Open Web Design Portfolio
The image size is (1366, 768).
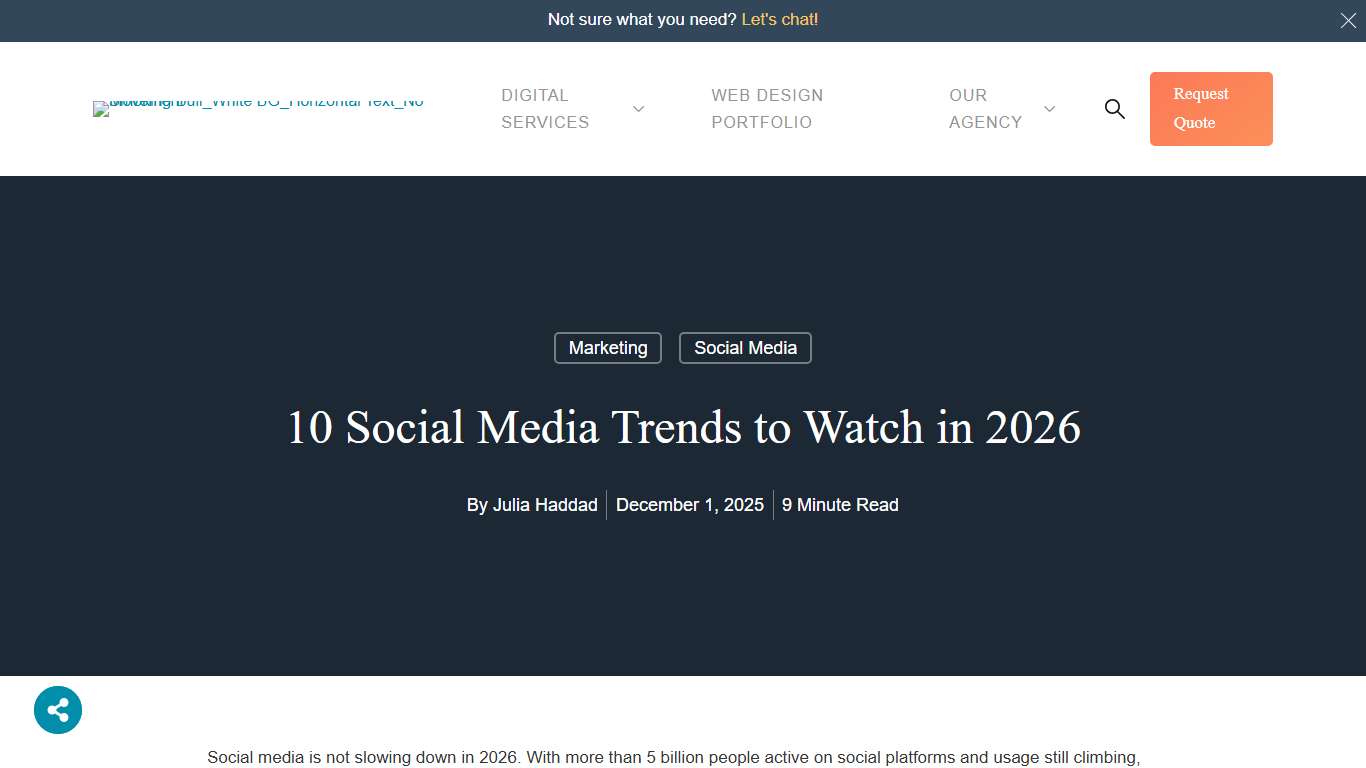pyautogui.click(x=767, y=109)
